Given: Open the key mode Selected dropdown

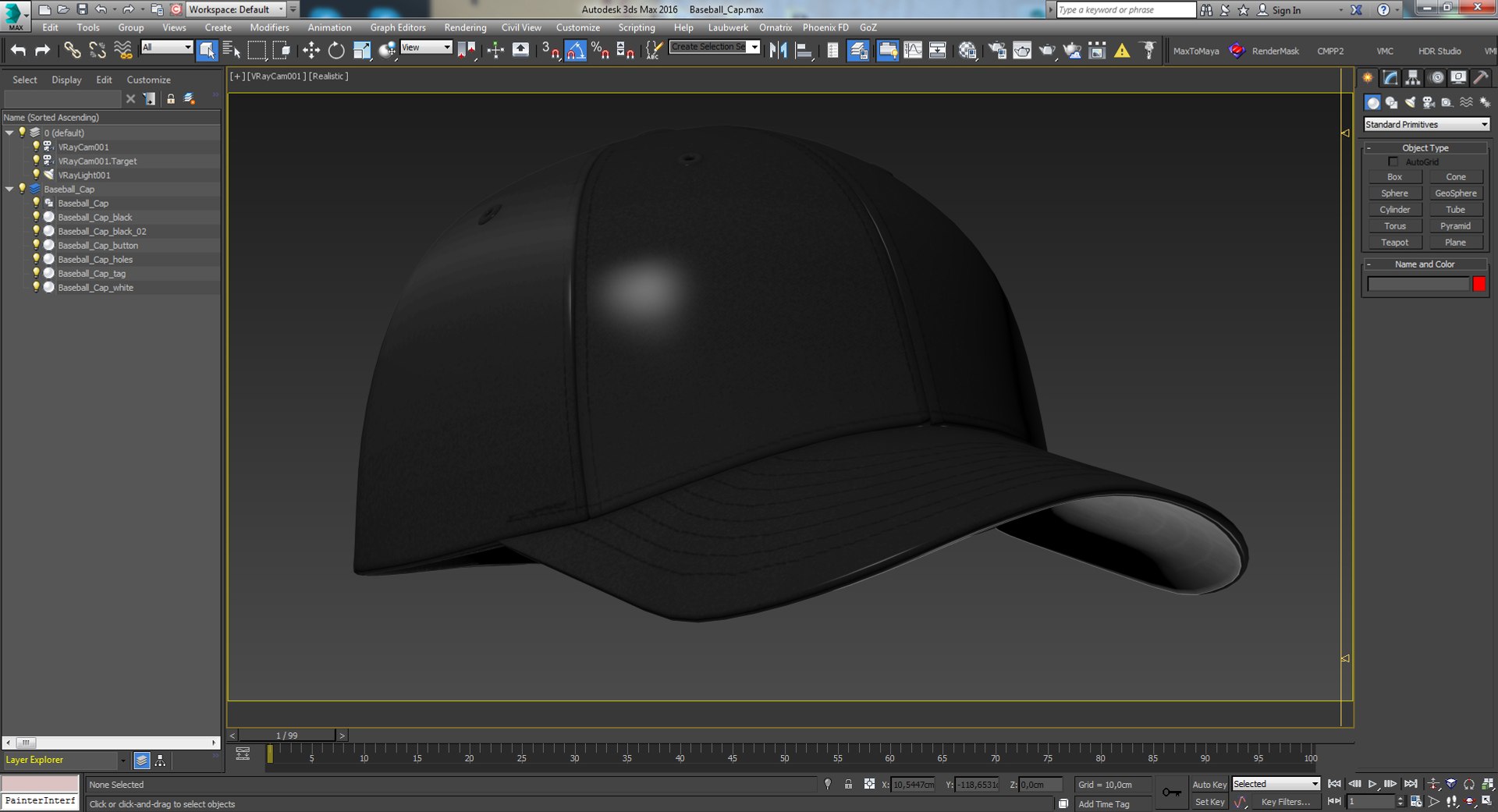Looking at the screenshot, I should [1276, 784].
